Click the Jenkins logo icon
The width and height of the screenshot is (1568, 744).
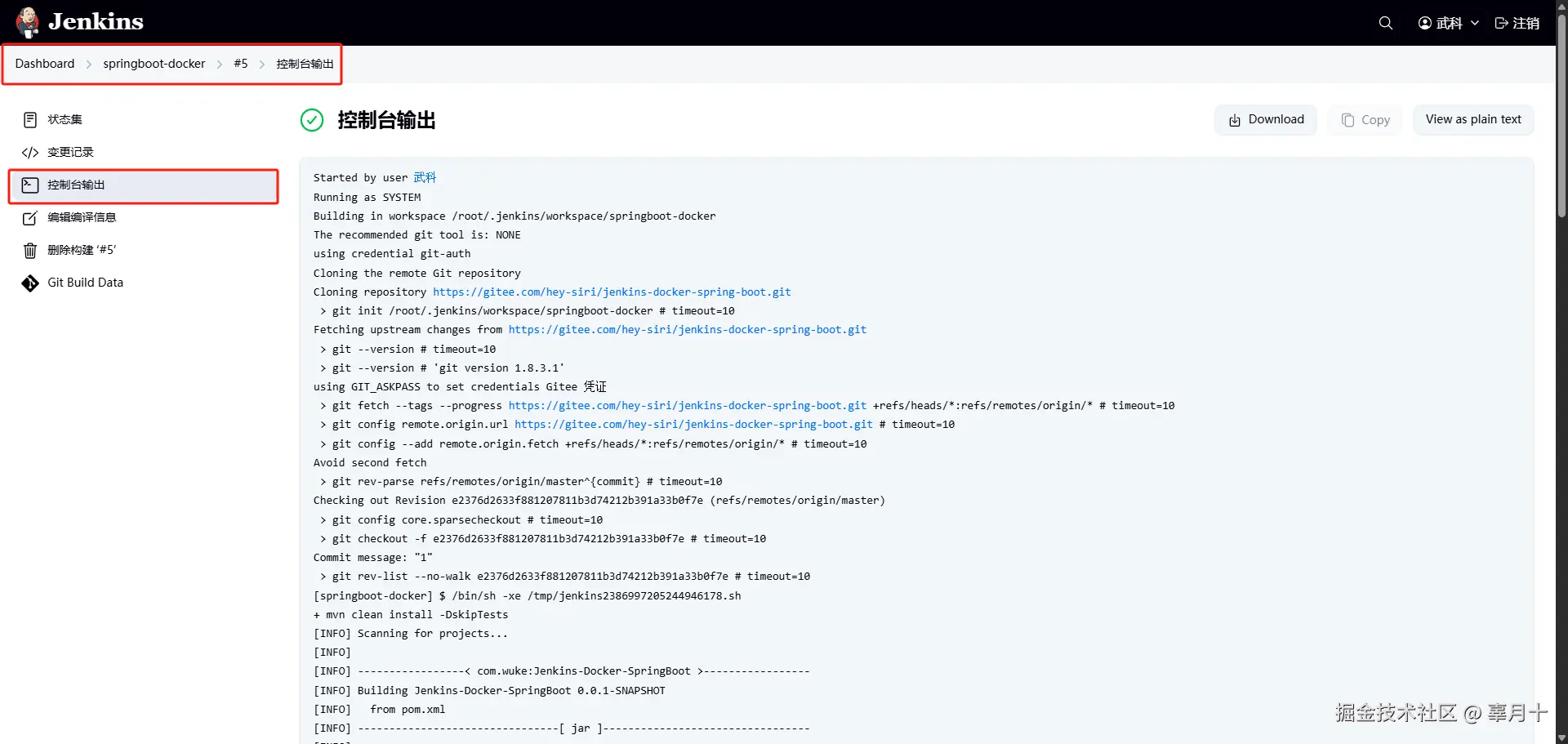[x=28, y=22]
